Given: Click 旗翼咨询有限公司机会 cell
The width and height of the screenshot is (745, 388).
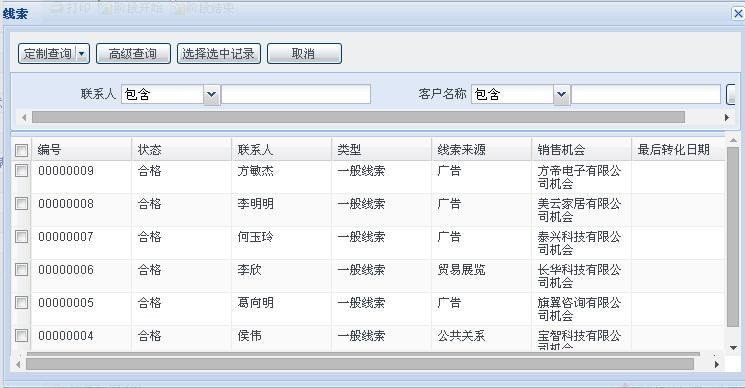Looking at the screenshot, I should pyautogui.click(x=581, y=309).
